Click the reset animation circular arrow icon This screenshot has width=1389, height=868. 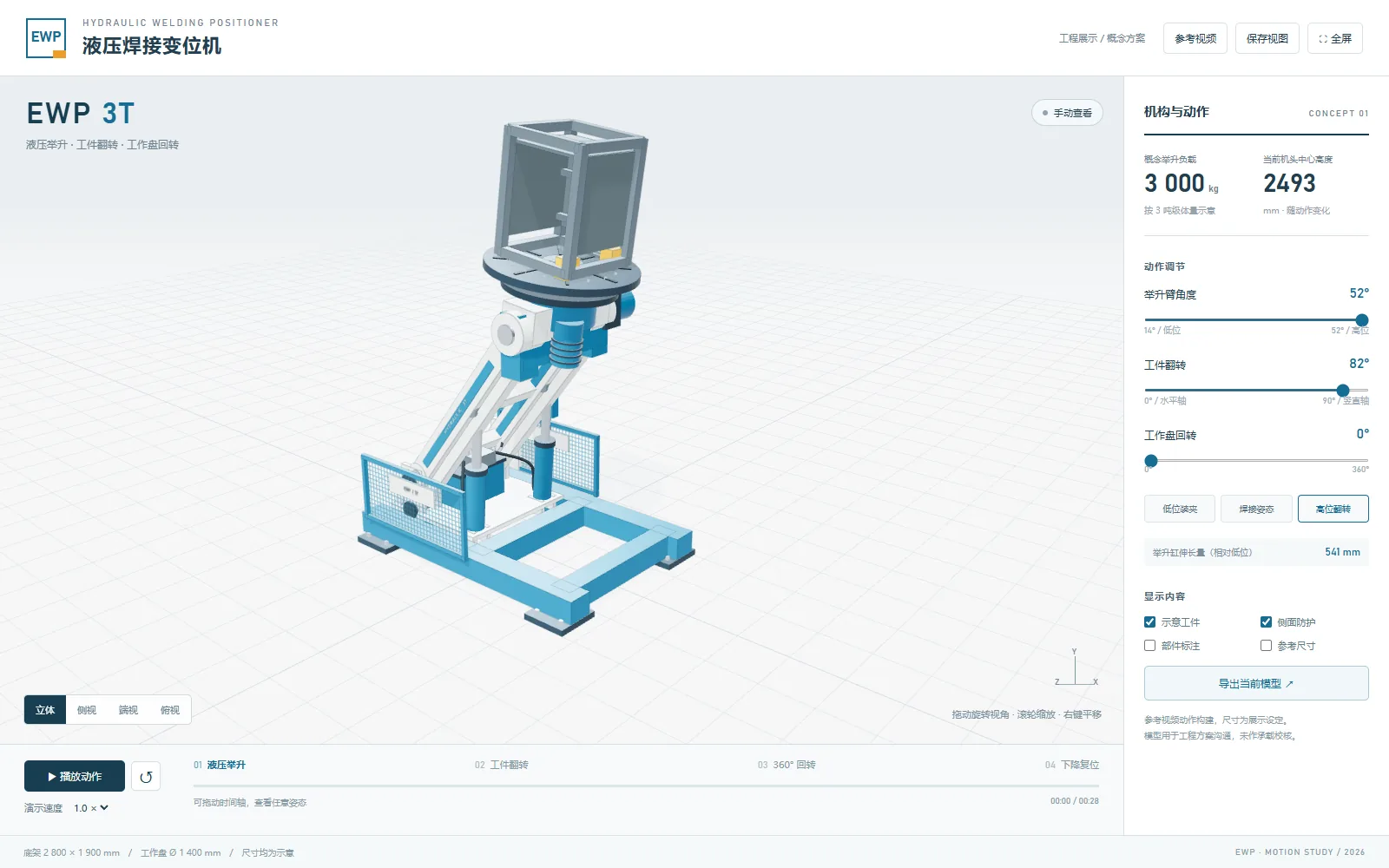146,777
